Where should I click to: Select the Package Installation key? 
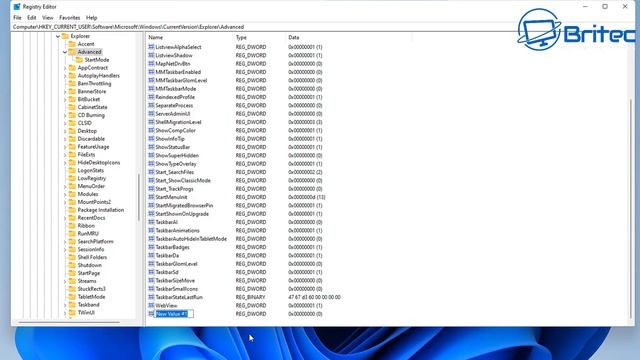point(100,210)
